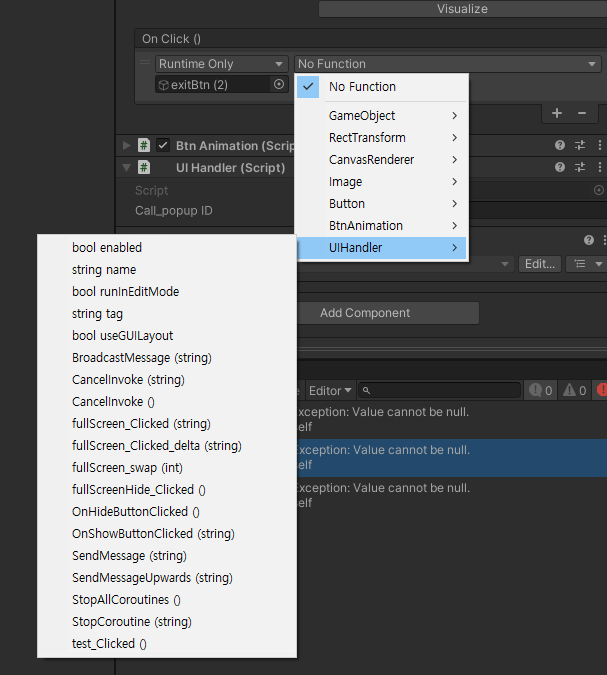607x675 pixels.
Task: Click the Visualize button
Action: [x=463, y=9]
